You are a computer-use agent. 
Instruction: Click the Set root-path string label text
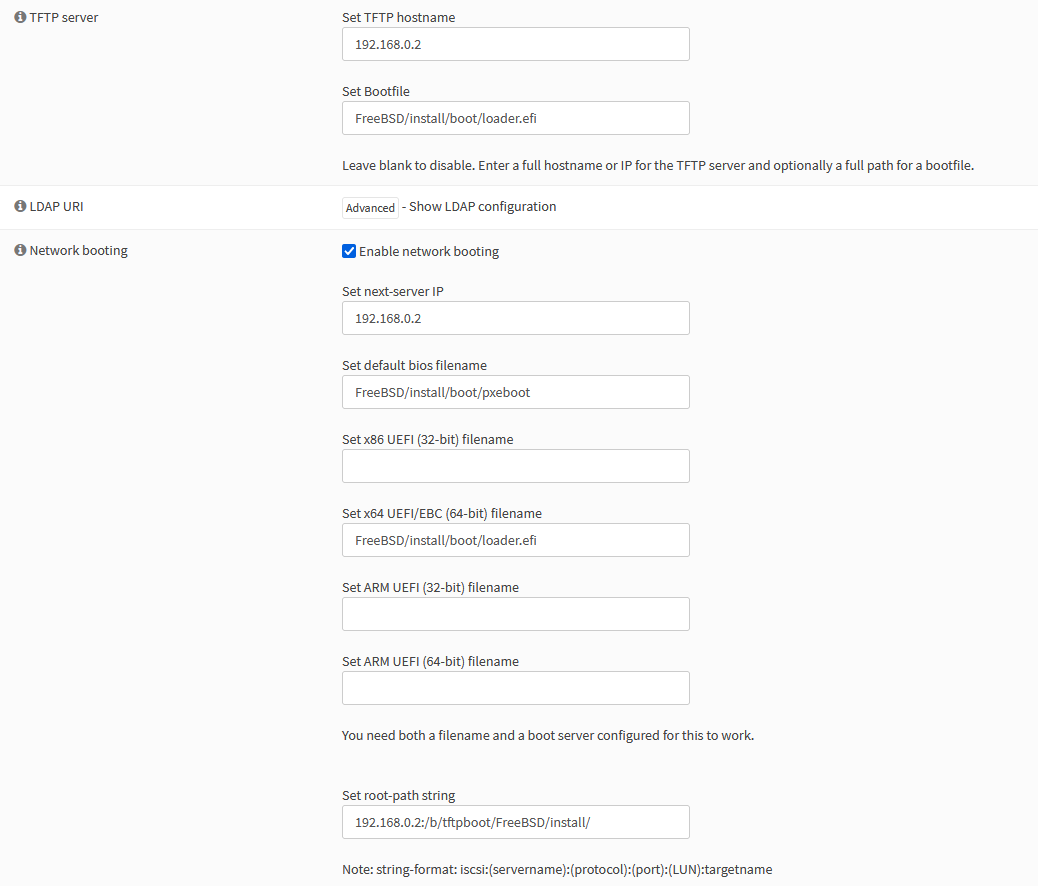pyautogui.click(x=398, y=796)
